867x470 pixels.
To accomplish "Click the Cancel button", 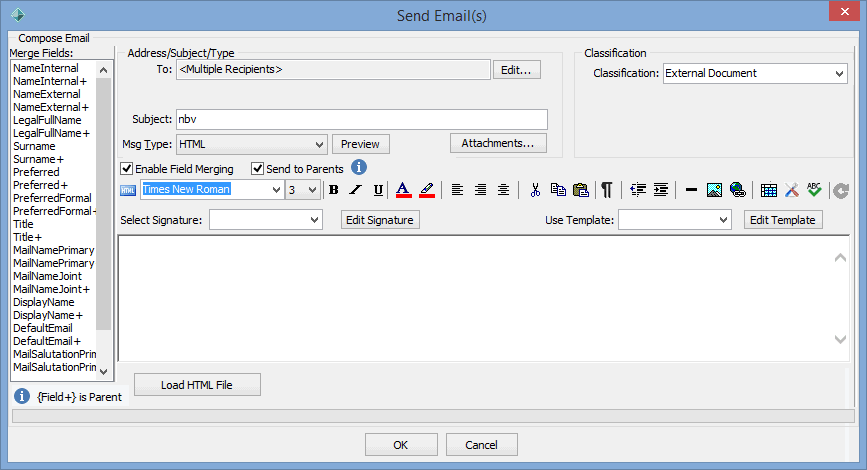I will coord(482,445).
